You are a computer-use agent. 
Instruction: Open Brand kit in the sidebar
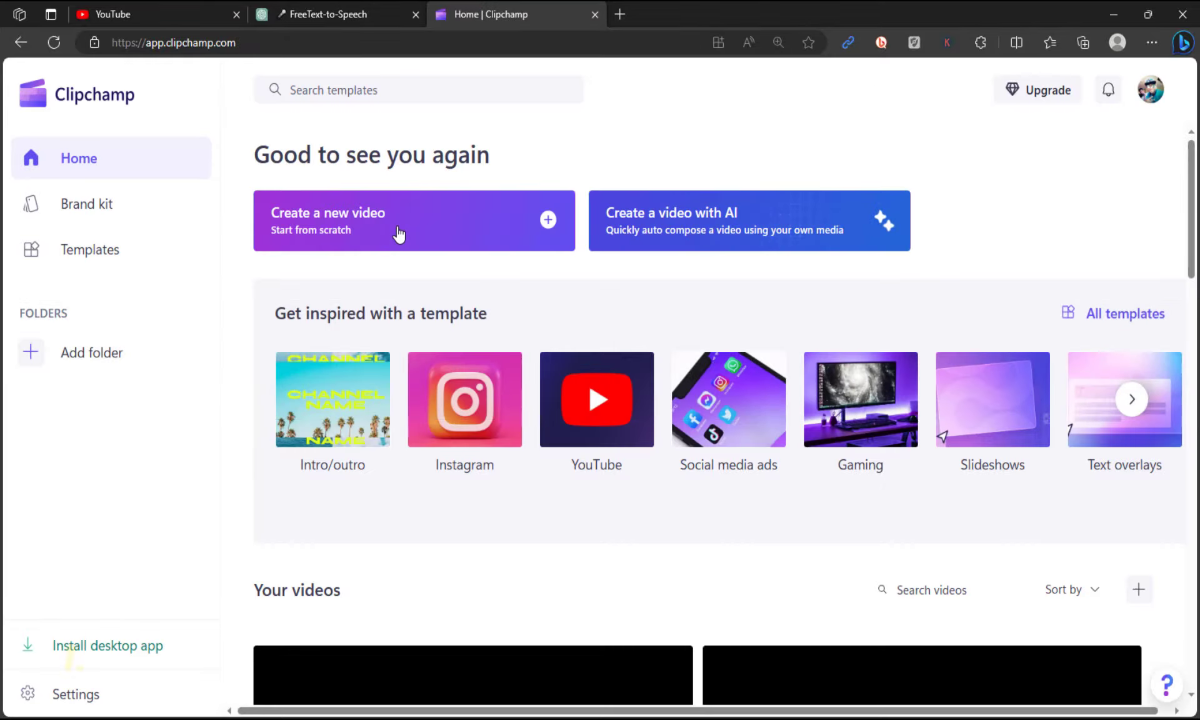86,204
